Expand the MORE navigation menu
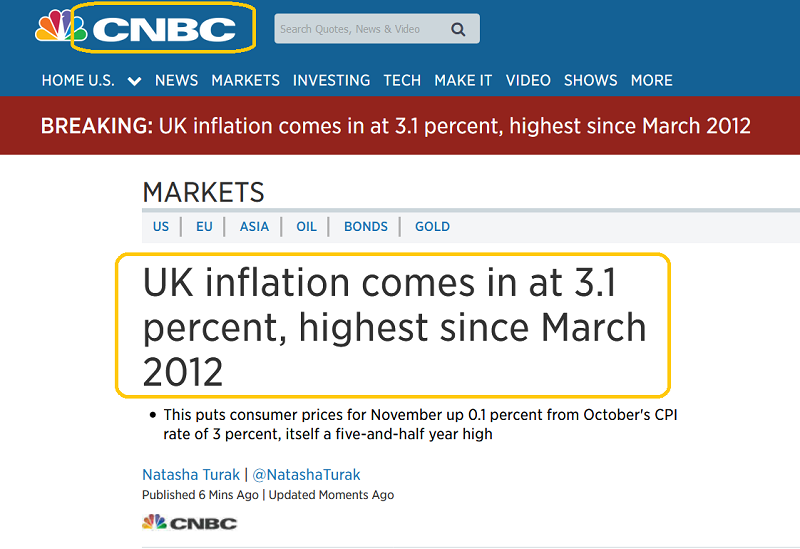This screenshot has height=549, width=800. click(651, 80)
